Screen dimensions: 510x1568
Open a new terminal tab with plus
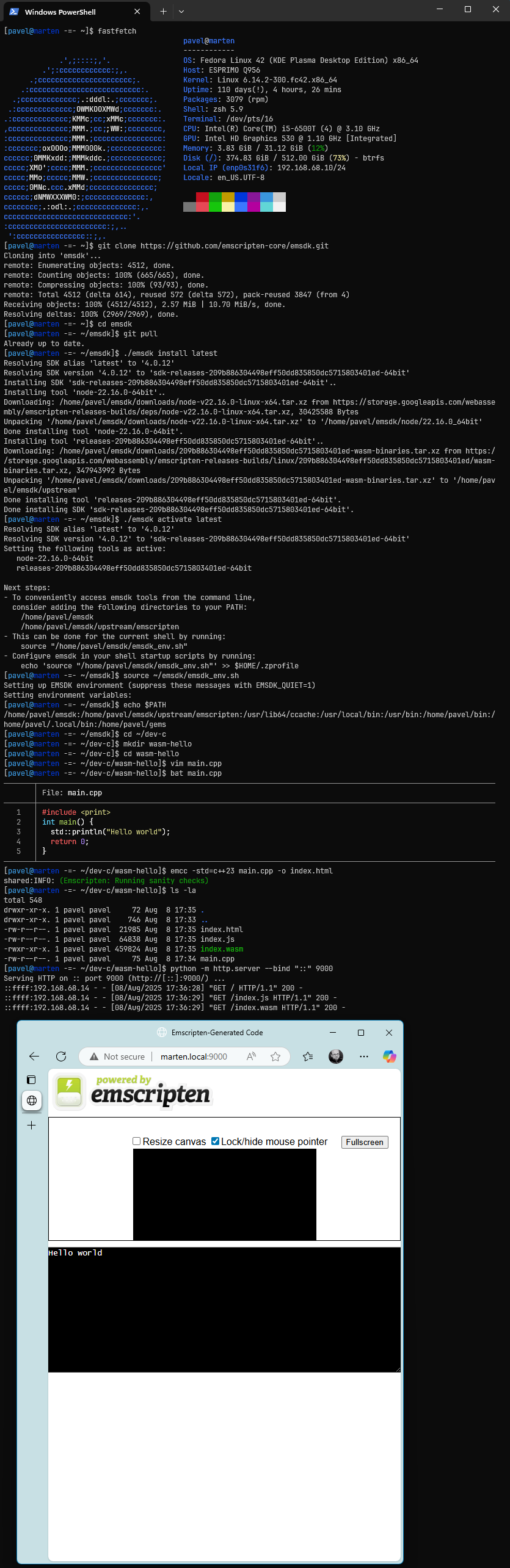click(163, 11)
